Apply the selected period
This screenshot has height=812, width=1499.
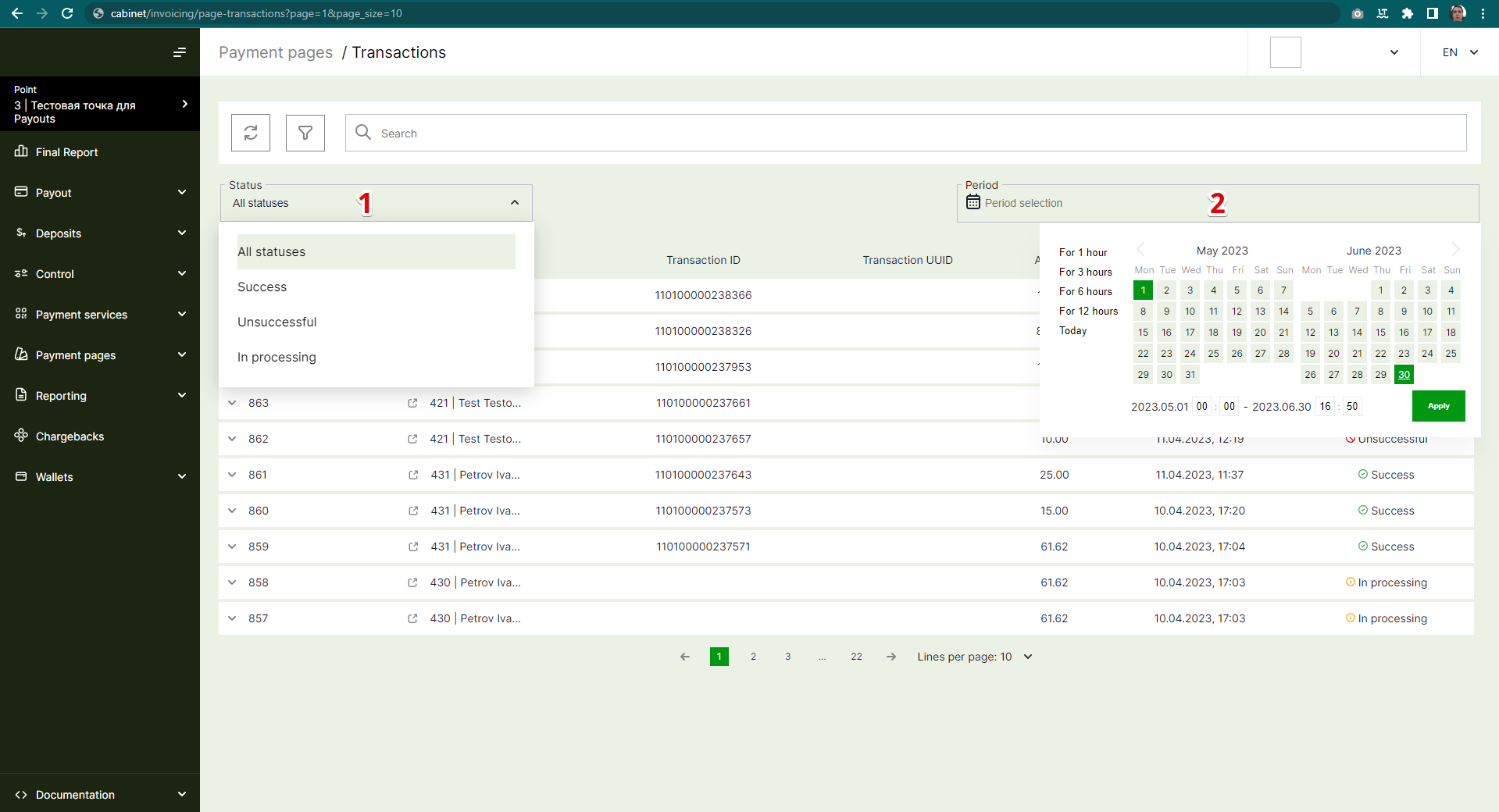[x=1438, y=406]
